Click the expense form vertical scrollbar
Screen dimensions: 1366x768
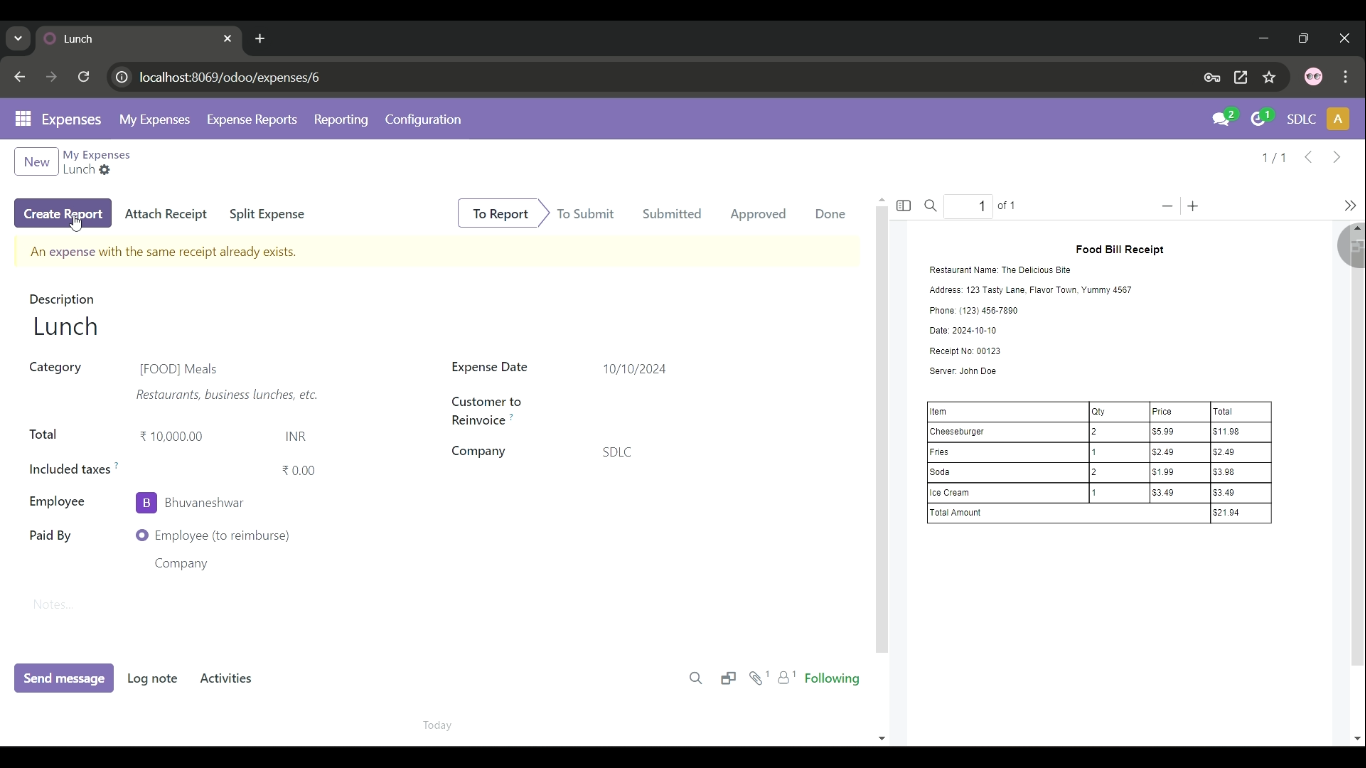coord(881,430)
